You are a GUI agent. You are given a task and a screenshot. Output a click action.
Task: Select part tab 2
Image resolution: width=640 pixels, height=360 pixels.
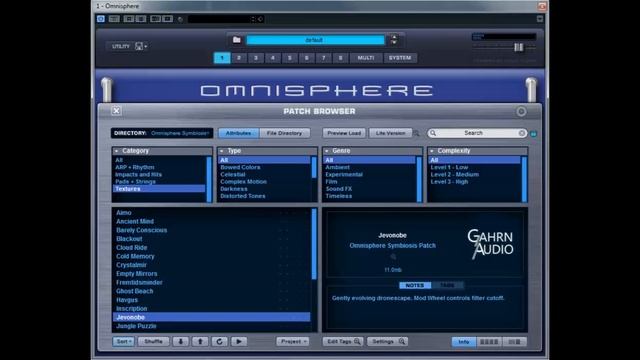(x=239, y=58)
